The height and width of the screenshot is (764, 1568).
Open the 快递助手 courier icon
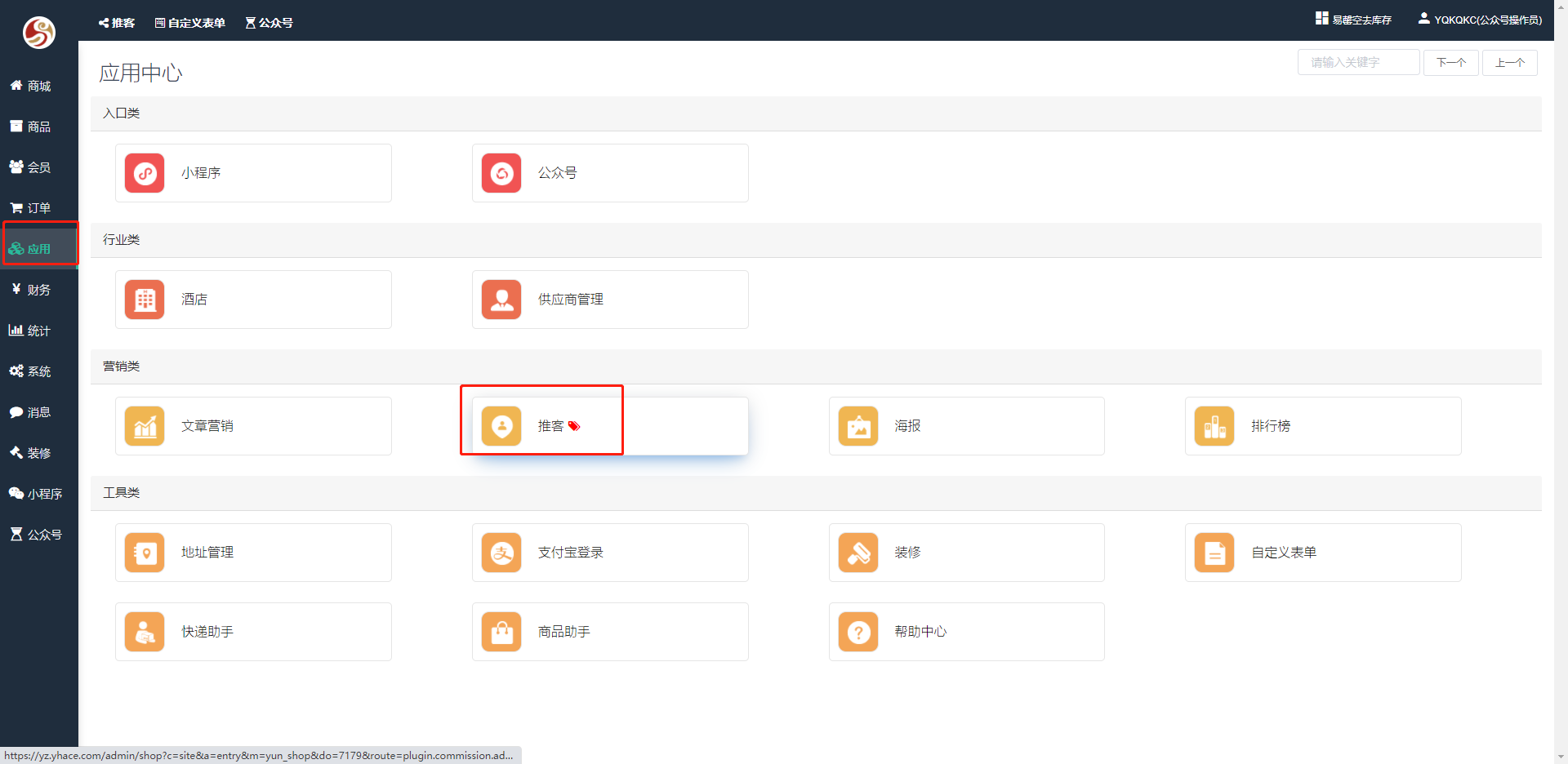(145, 632)
